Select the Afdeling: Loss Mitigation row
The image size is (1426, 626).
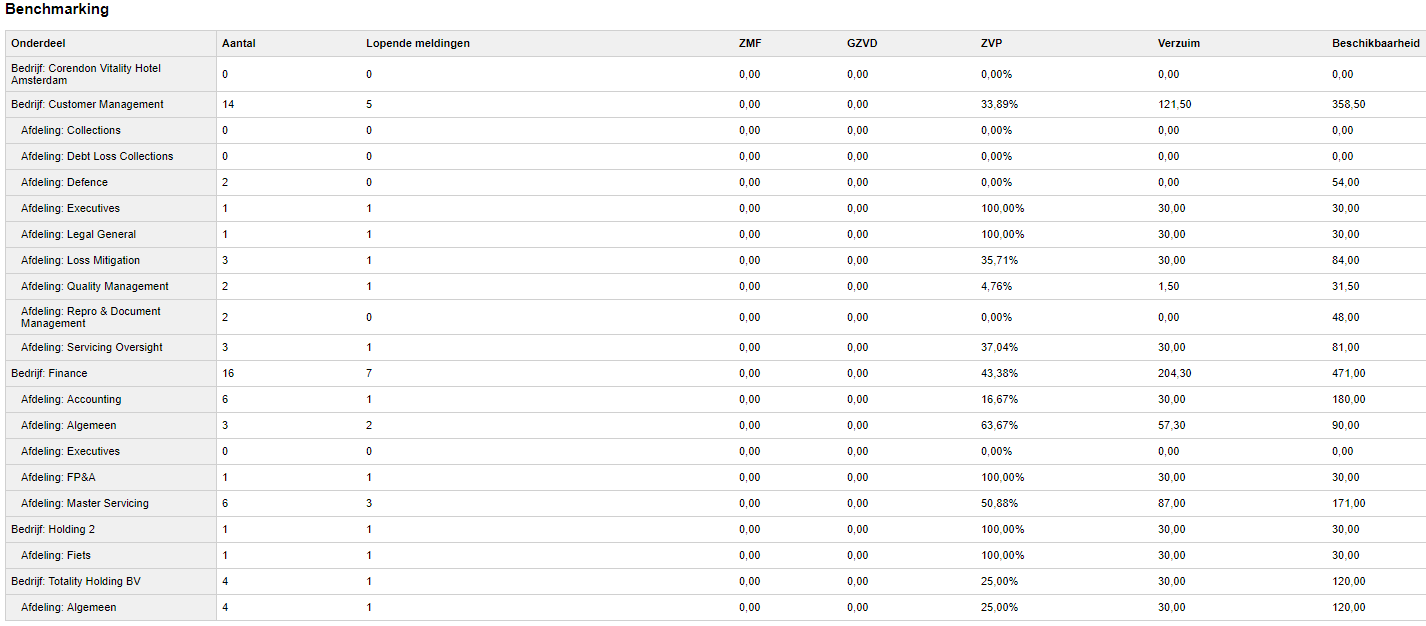point(80,260)
